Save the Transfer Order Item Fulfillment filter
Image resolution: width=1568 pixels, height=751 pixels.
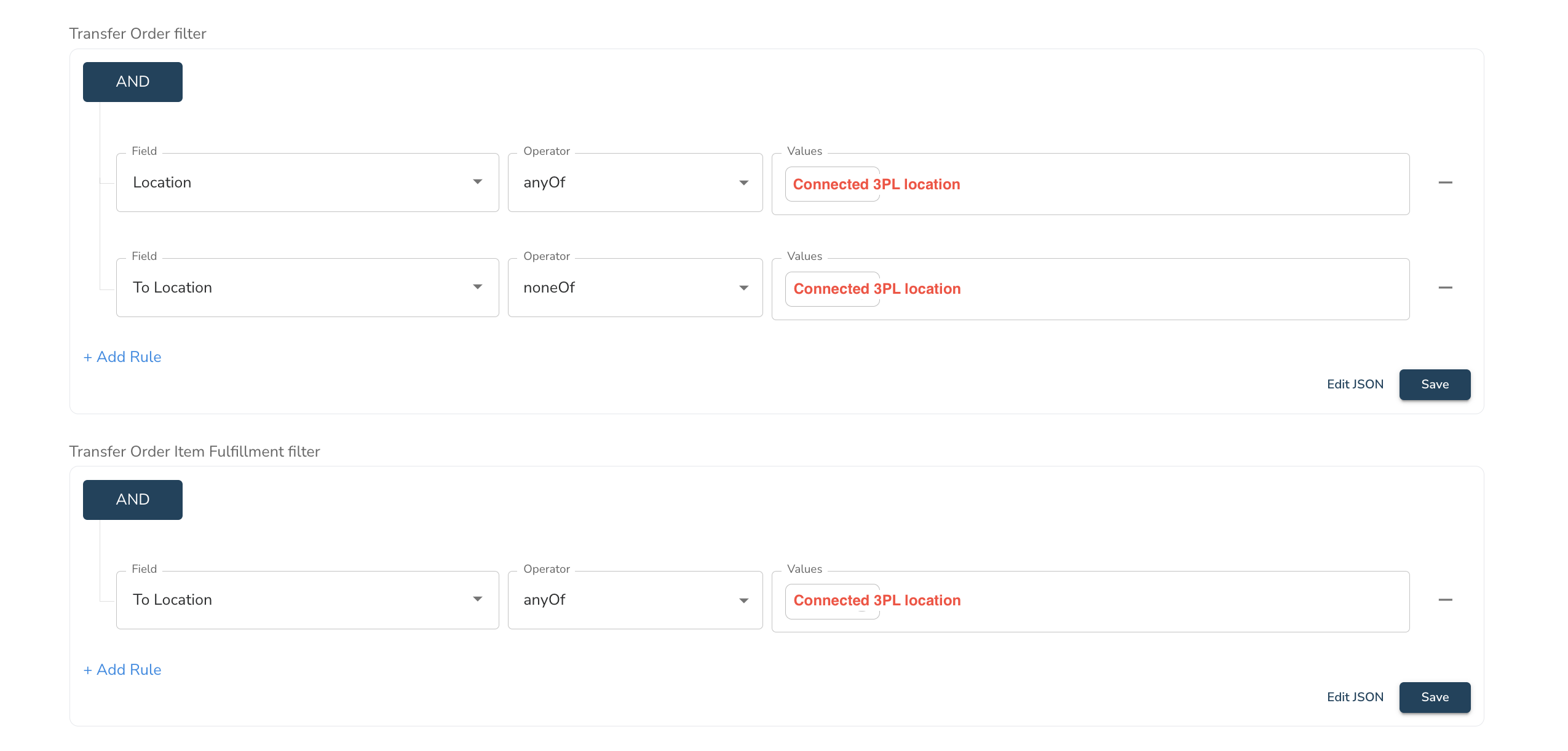tap(1435, 698)
